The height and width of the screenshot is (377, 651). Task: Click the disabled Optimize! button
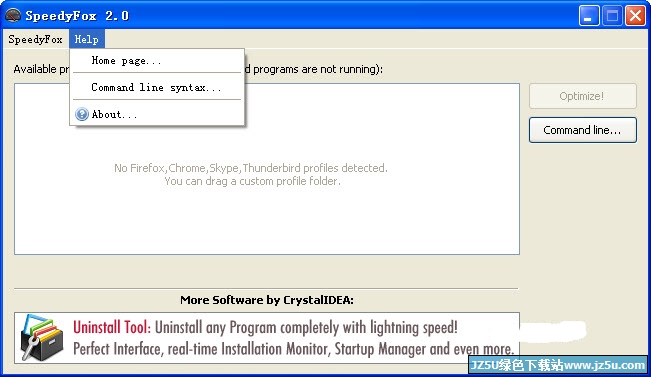pyautogui.click(x=582, y=96)
